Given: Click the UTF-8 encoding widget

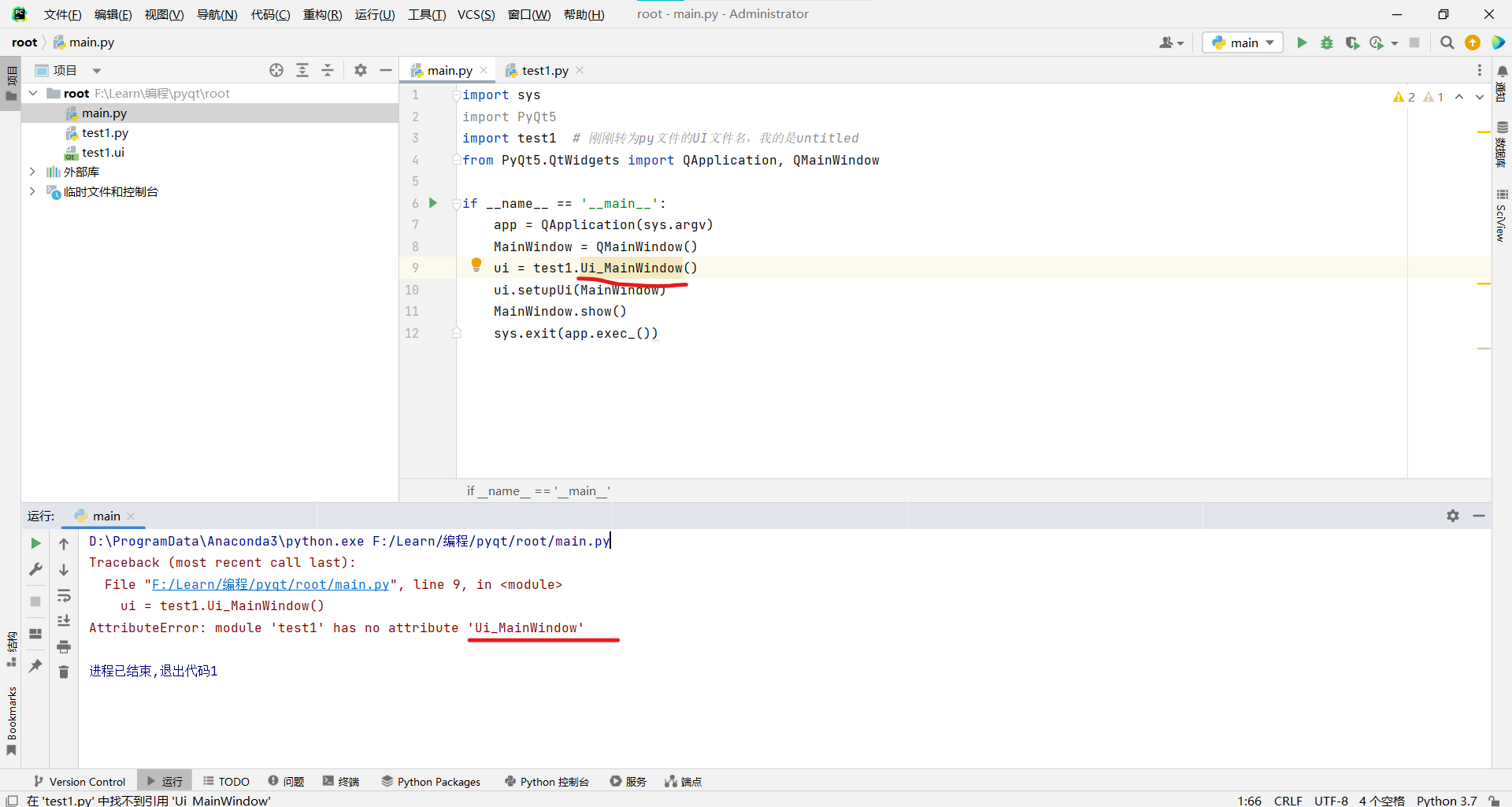Looking at the screenshot, I should pyautogui.click(x=1331, y=801).
